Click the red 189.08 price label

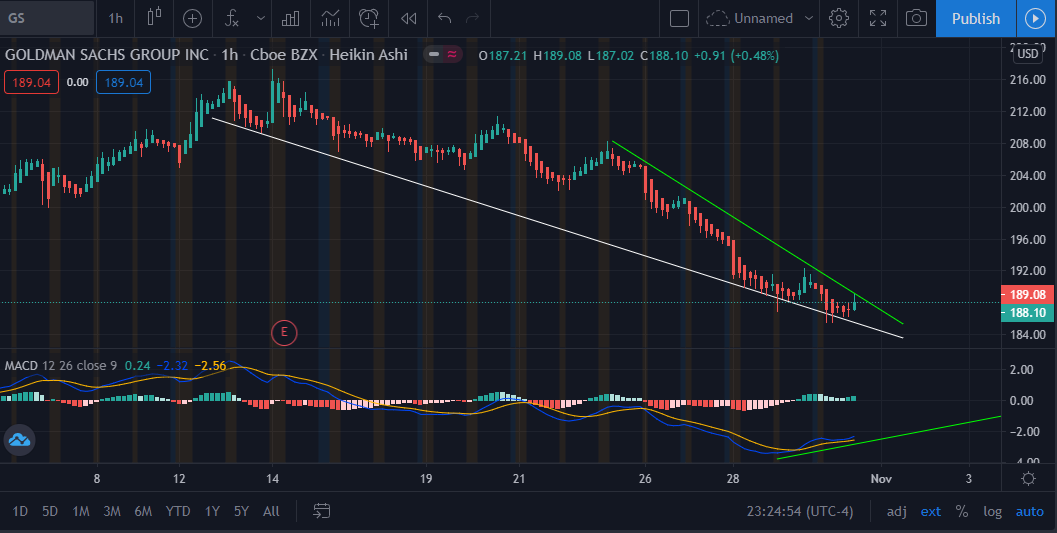[1028, 294]
